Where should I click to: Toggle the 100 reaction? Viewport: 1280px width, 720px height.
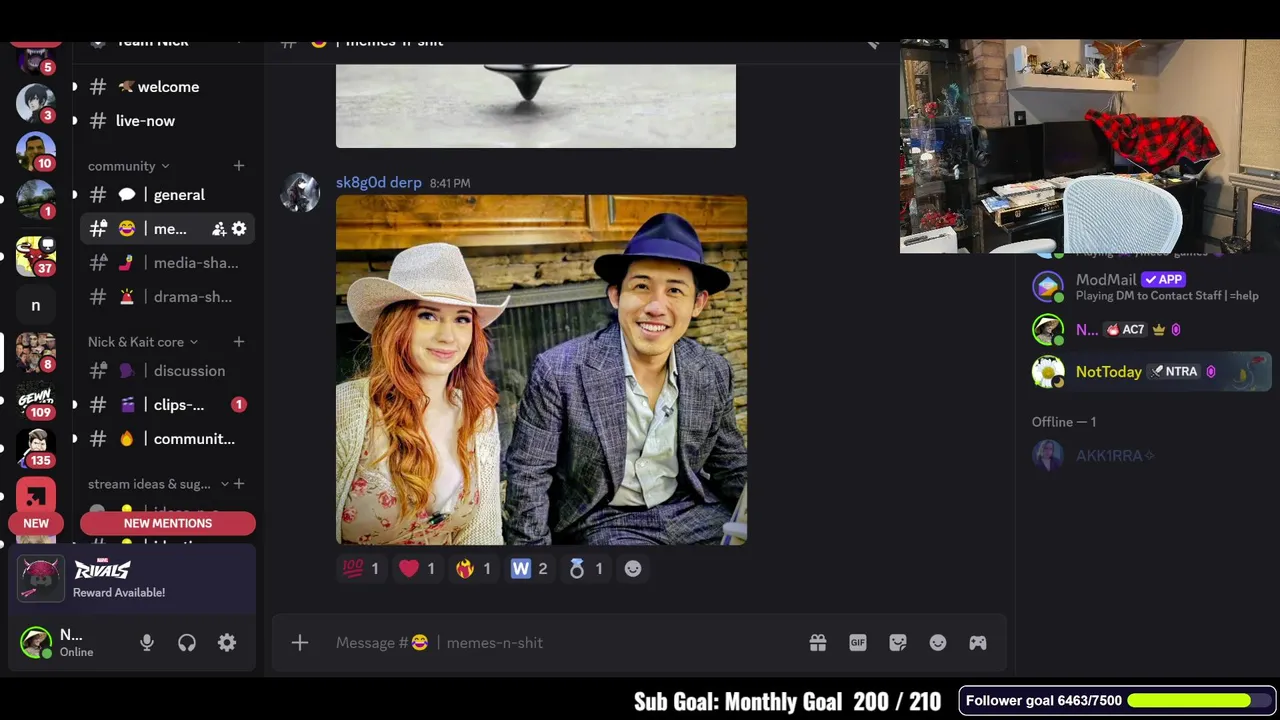pyautogui.click(x=361, y=569)
